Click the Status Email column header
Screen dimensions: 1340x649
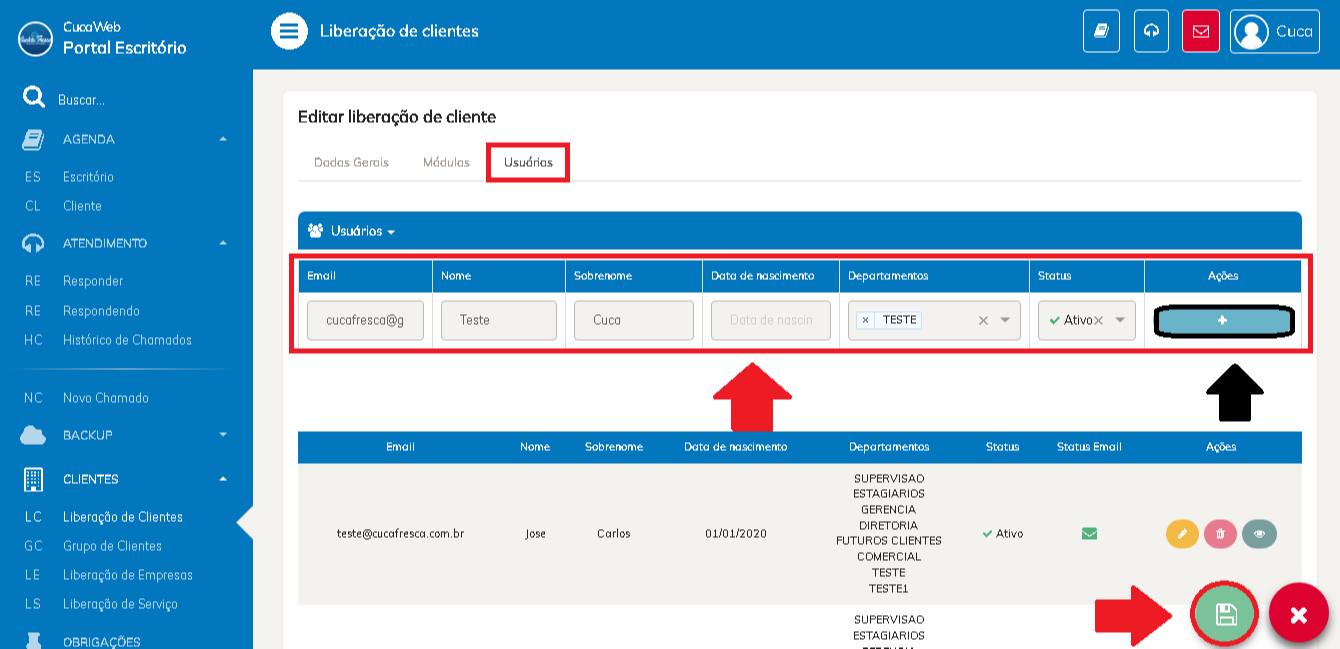pos(1089,447)
